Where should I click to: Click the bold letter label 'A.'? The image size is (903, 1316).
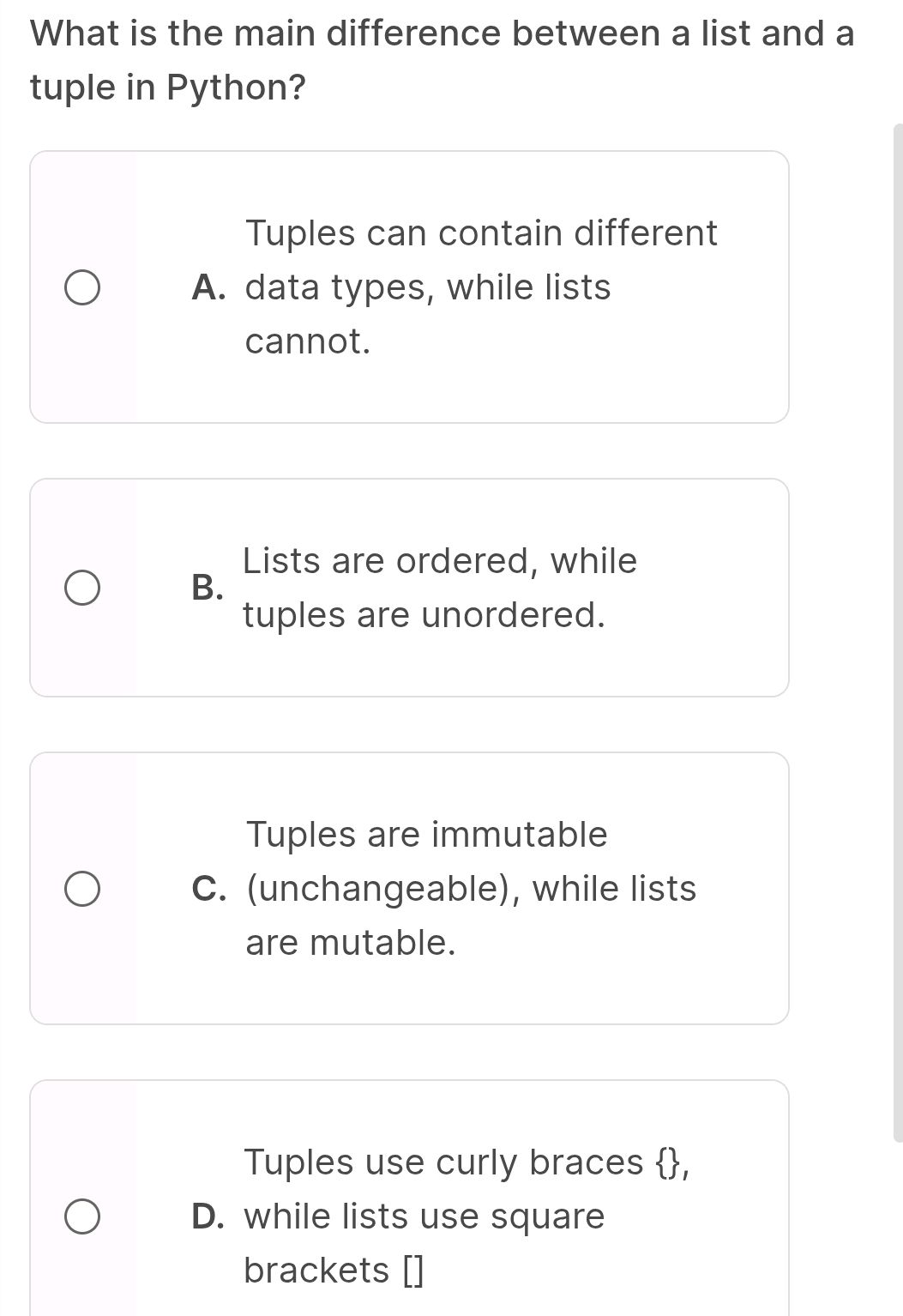209,288
